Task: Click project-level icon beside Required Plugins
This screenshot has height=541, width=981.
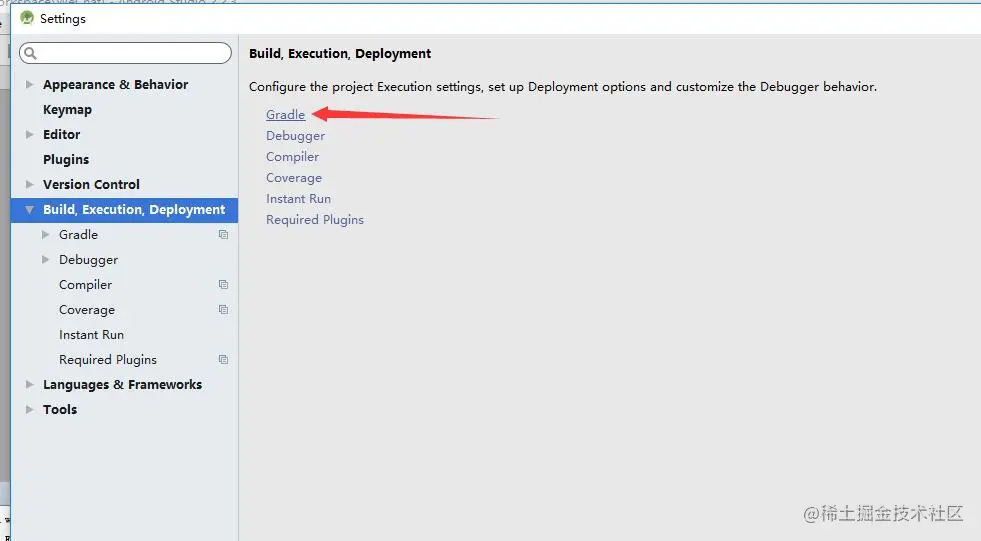Action: coord(223,360)
